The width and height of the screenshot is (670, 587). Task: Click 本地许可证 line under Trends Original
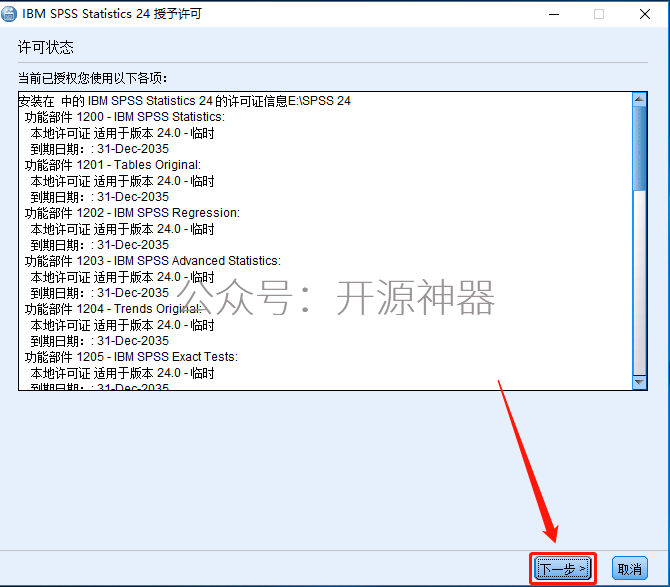point(122,325)
